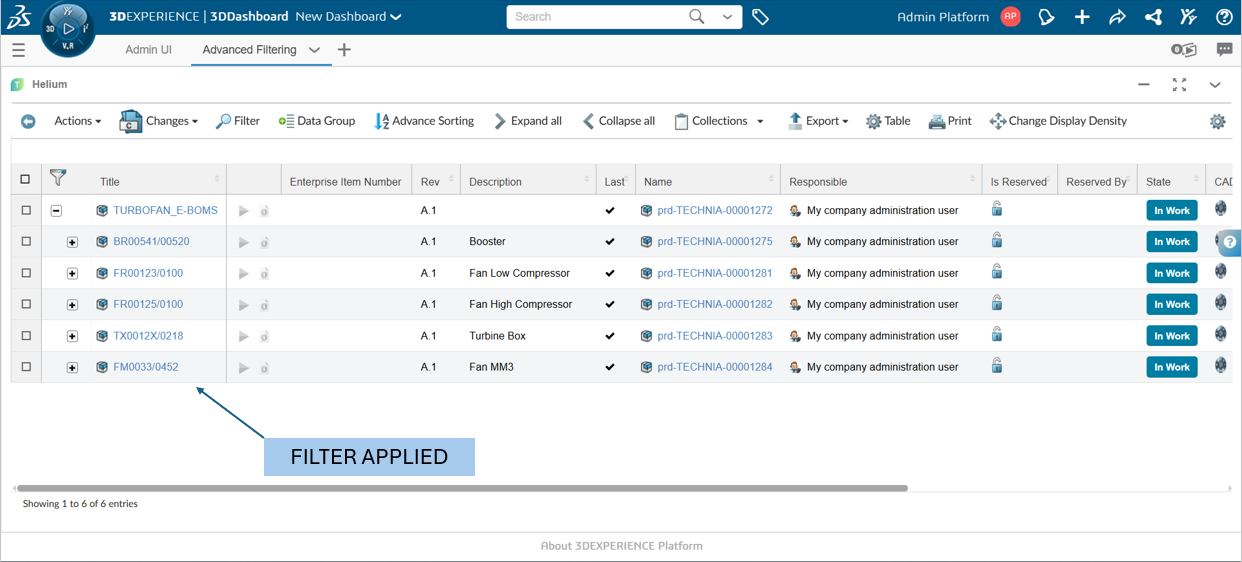Image resolution: width=1242 pixels, height=562 pixels.
Task: Click the horizontal scrollbar under the table
Action: pos(462,489)
